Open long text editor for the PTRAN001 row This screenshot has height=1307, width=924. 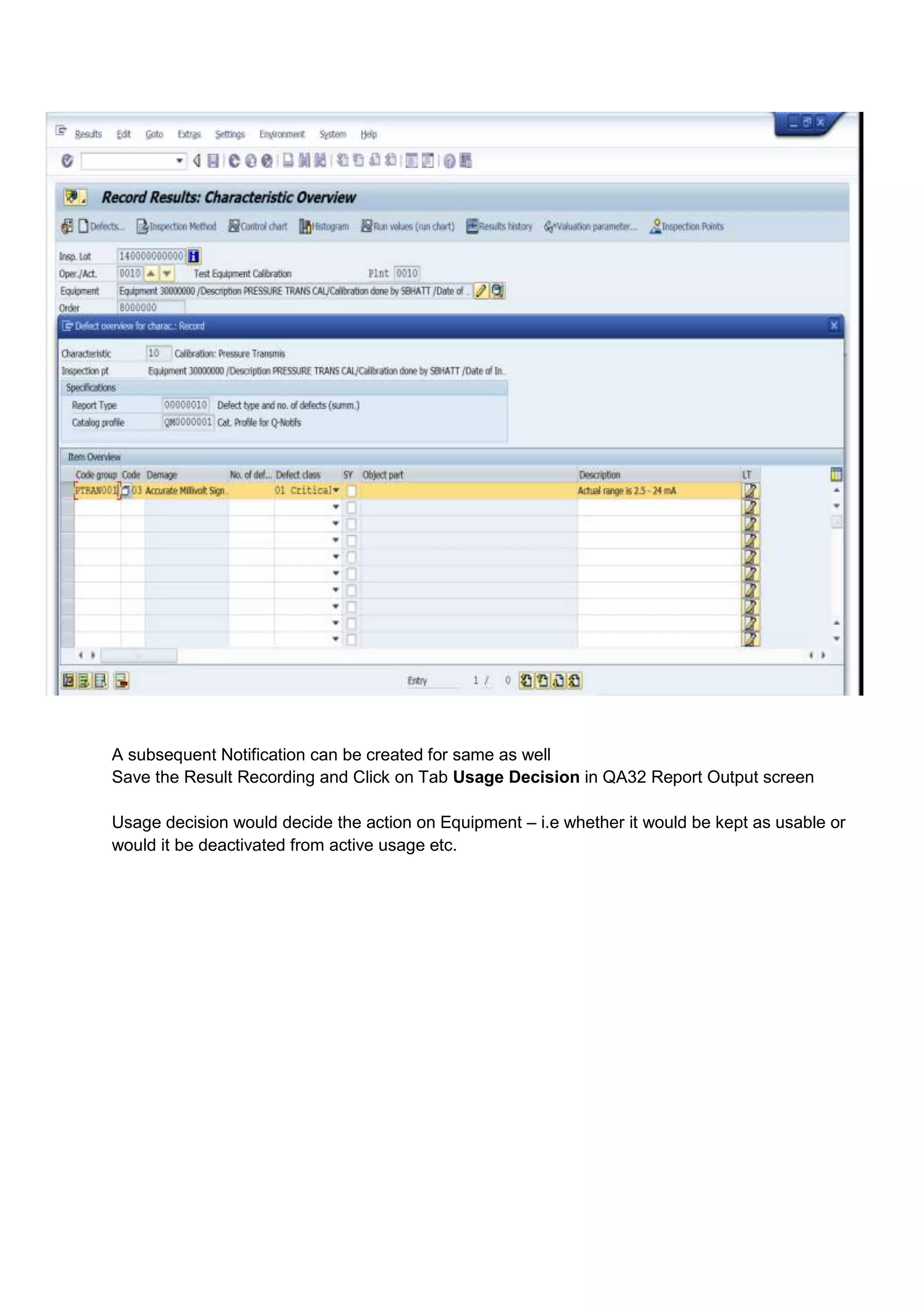(x=751, y=491)
